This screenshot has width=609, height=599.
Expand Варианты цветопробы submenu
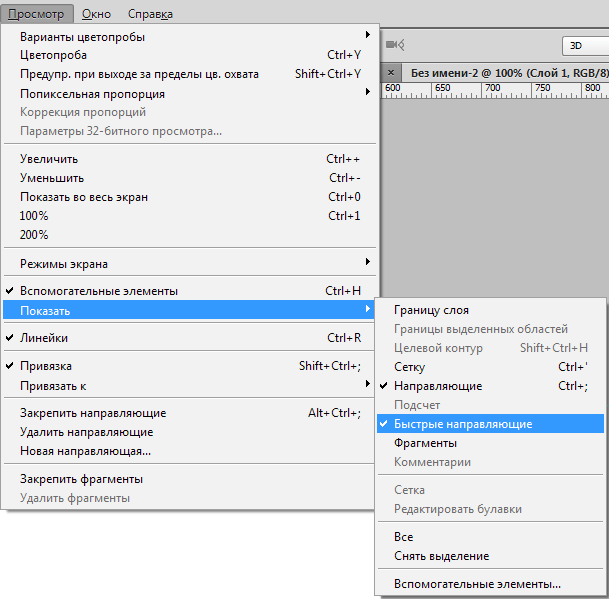pyautogui.click(x=190, y=37)
